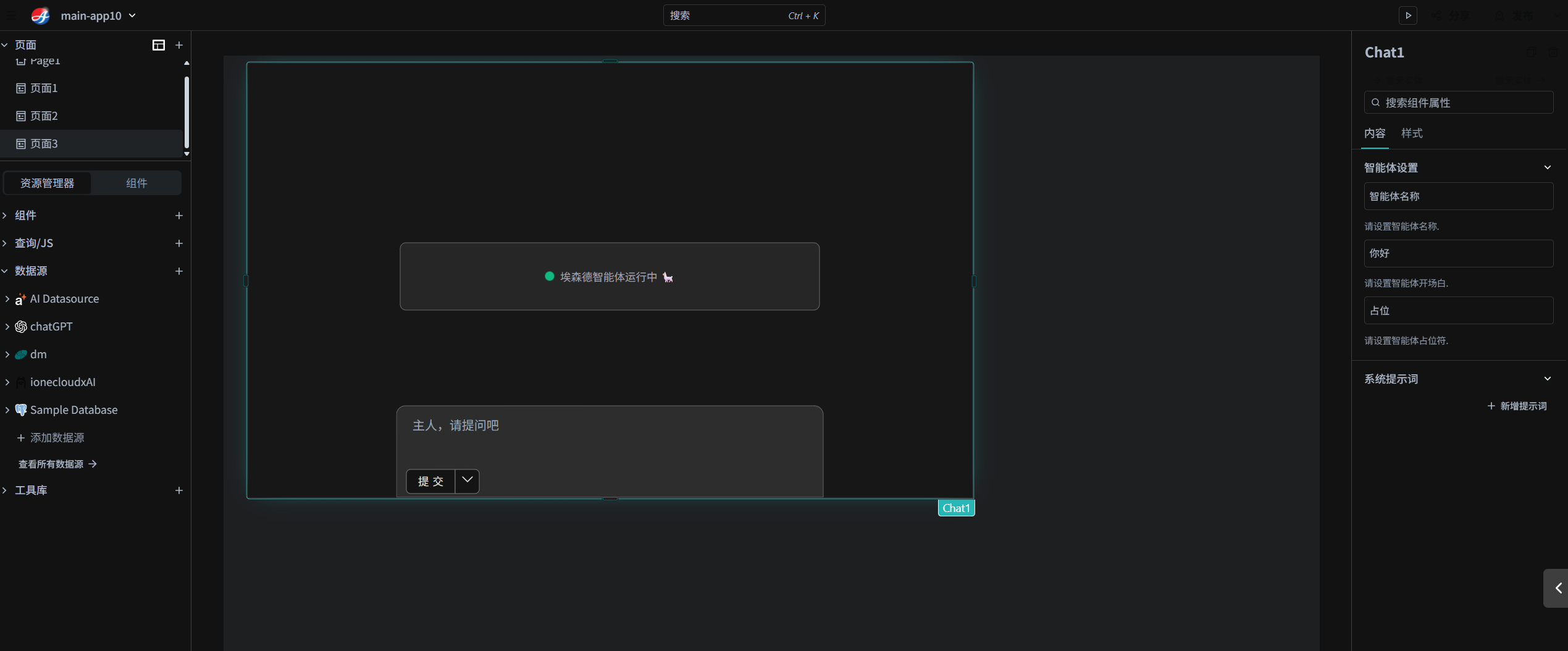Click the 新增提示词 button

coord(1517,406)
